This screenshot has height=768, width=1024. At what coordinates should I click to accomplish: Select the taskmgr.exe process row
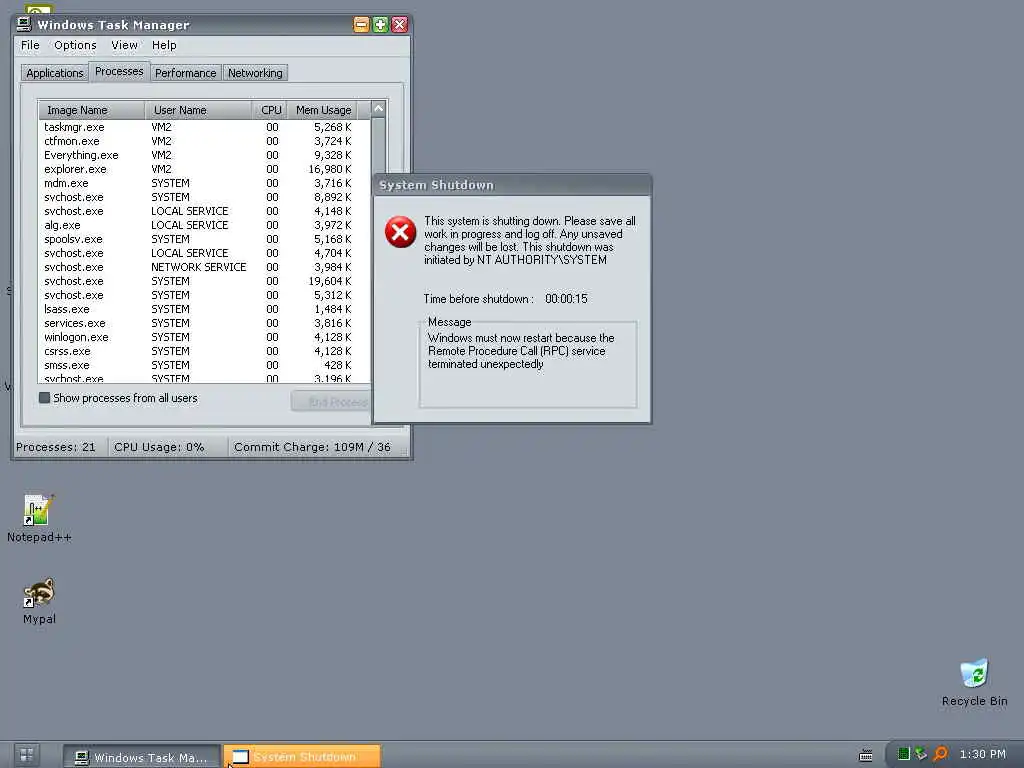[204, 127]
